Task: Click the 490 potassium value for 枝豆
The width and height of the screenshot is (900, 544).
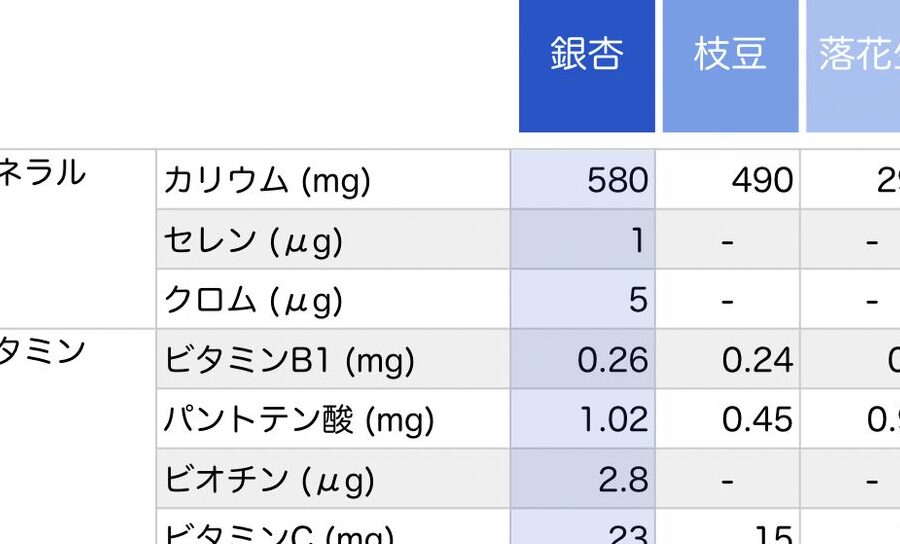Action: tap(762, 181)
